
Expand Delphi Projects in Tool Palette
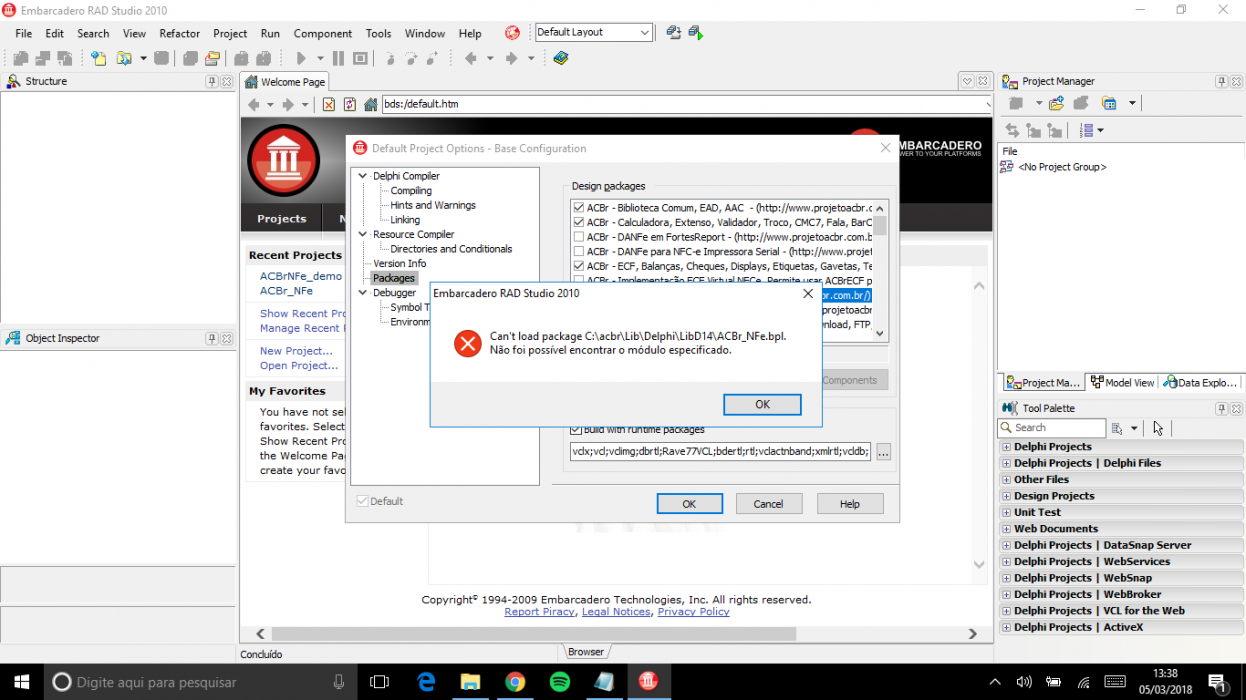pyautogui.click(x=1006, y=447)
